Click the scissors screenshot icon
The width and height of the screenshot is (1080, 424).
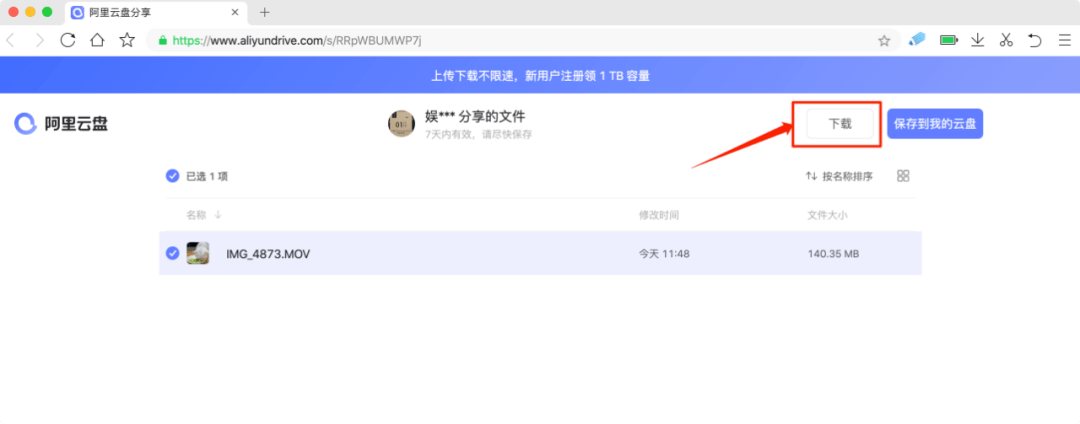click(x=1006, y=40)
